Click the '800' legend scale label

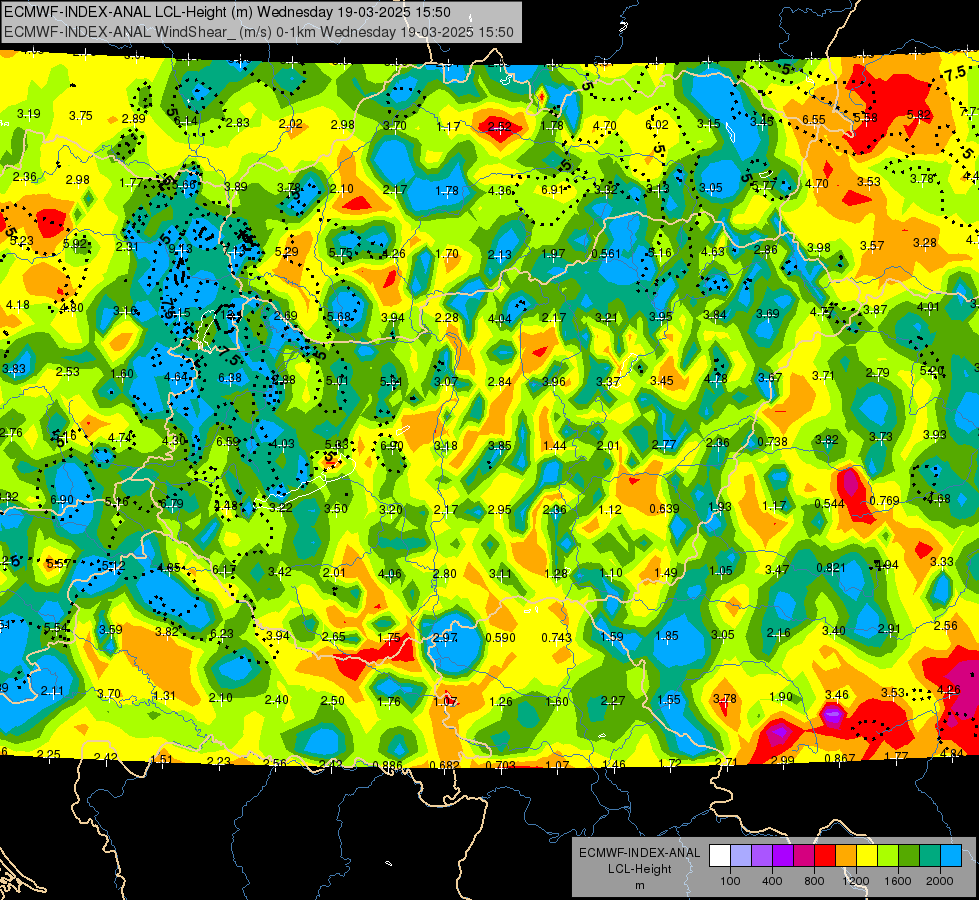coord(814,881)
